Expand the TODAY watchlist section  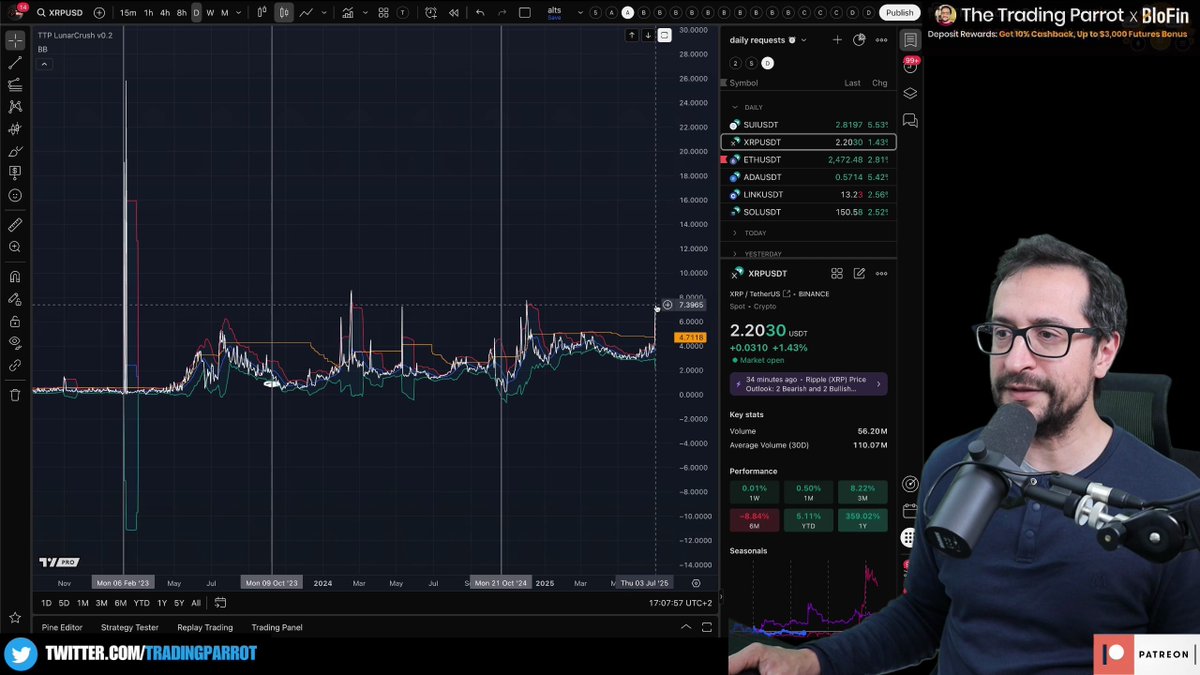(735, 233)
